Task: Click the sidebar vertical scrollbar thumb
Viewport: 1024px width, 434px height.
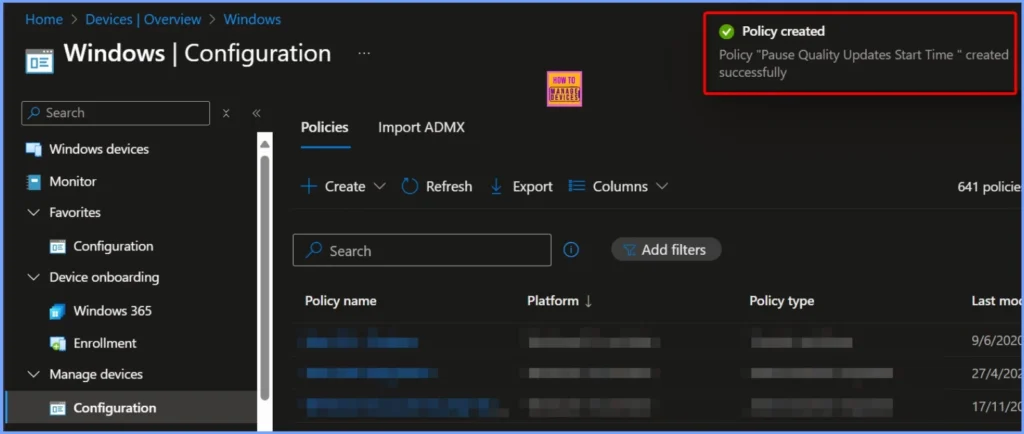Action: 264,277
